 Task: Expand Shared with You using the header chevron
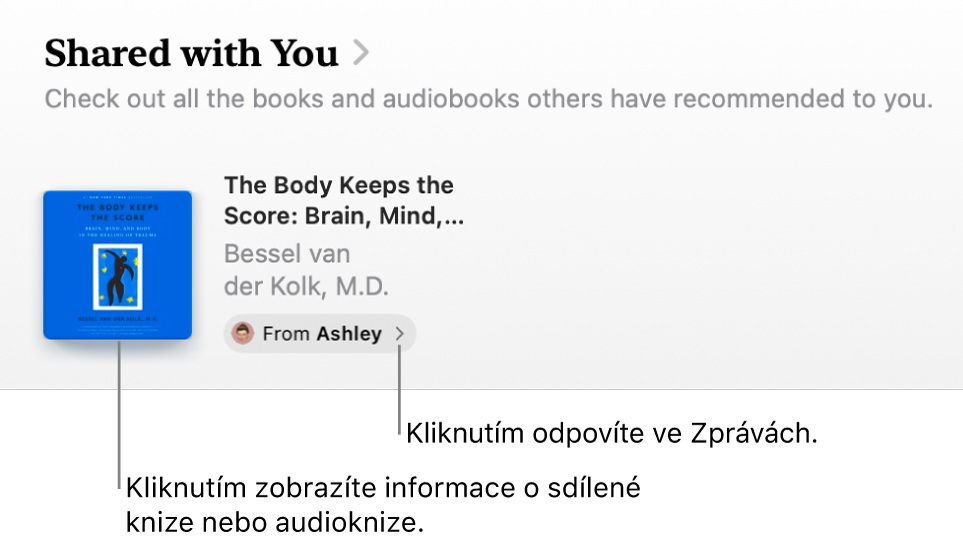(x=361, y=53)
